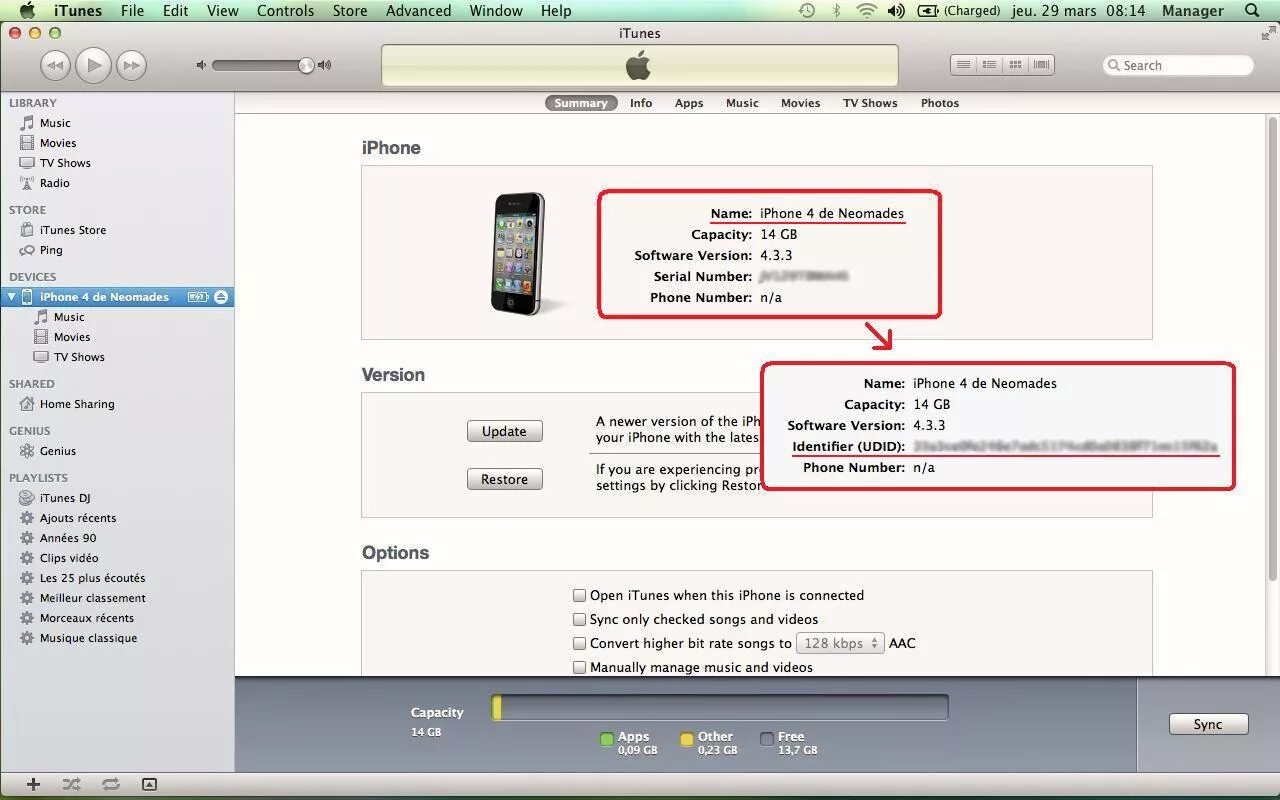
Task: Enable Convert higher bit rate songs
Action: pyautogui.click(x=579, y=643)
